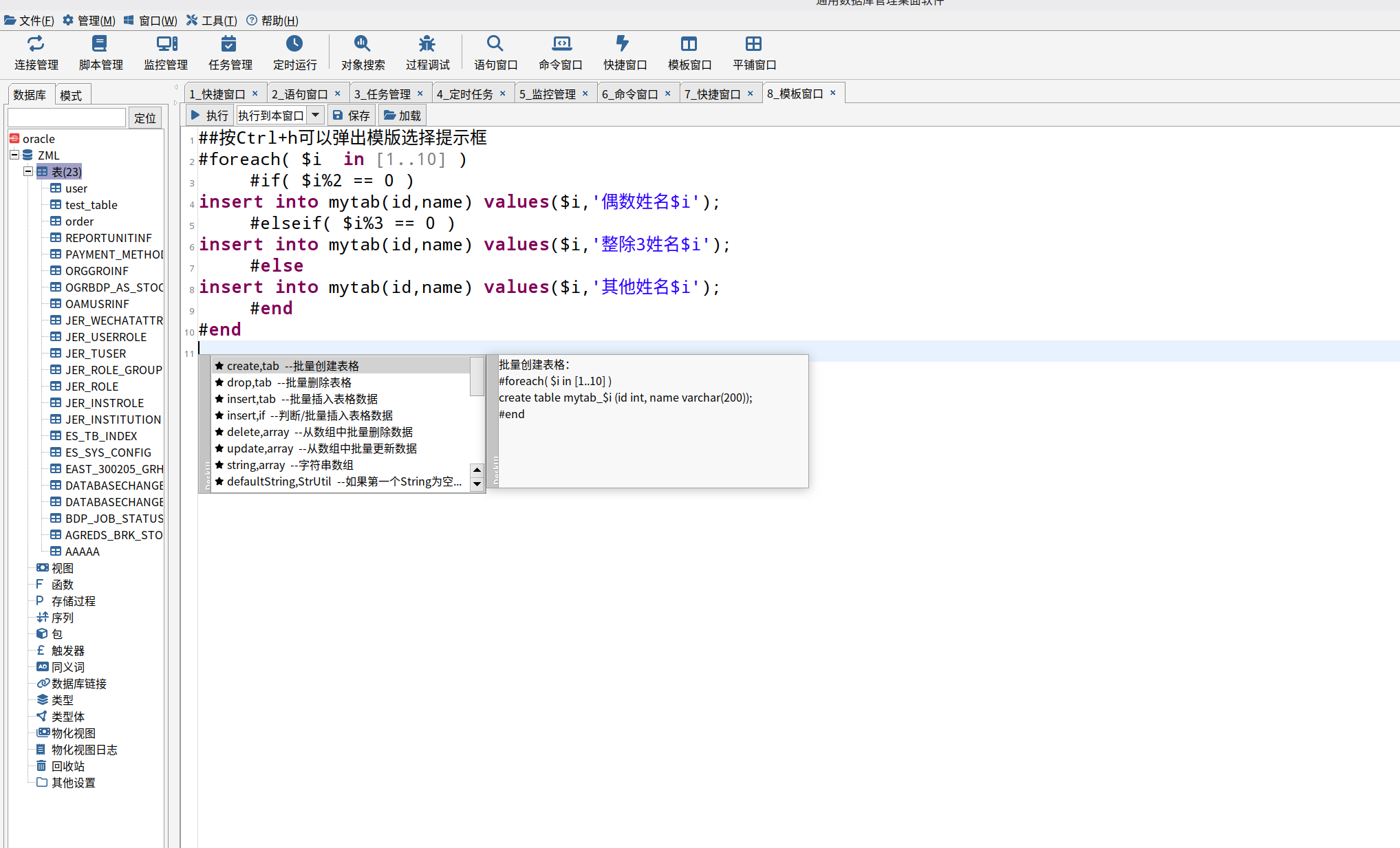1400x848 pixels.
Task: Open the 工具(T) menu
Action: point(212,21)
